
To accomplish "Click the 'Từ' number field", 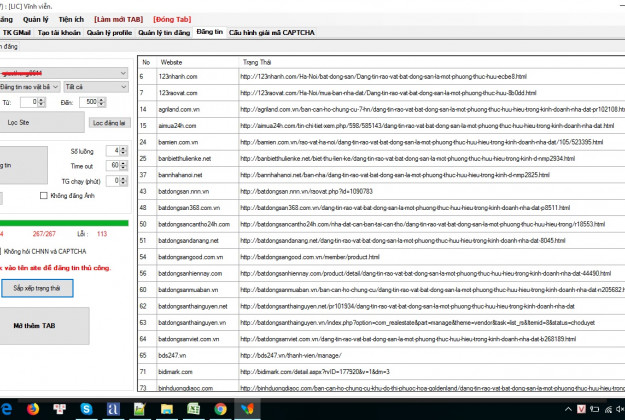I will click(x=29, y=102).
